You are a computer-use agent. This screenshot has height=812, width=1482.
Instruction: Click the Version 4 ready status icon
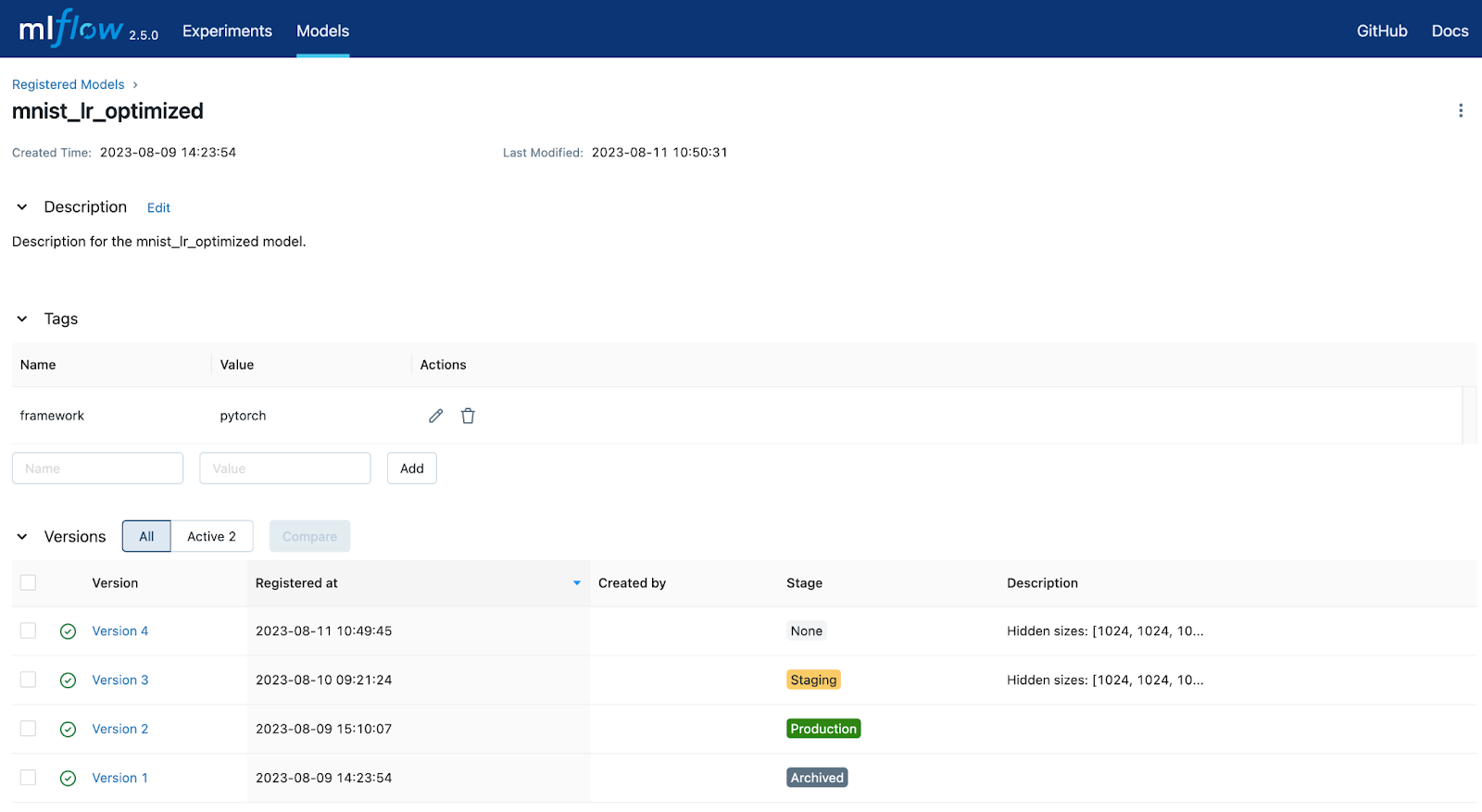[68, 631]
